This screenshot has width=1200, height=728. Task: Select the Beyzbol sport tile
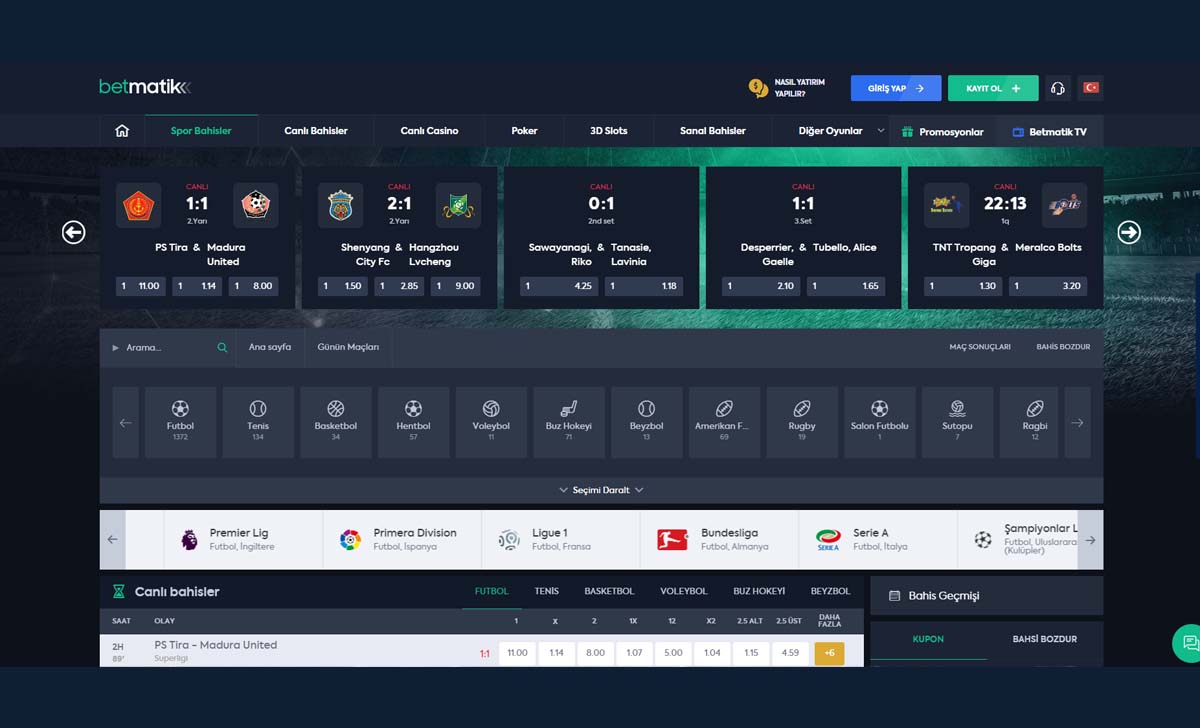(x=646, y=422)
